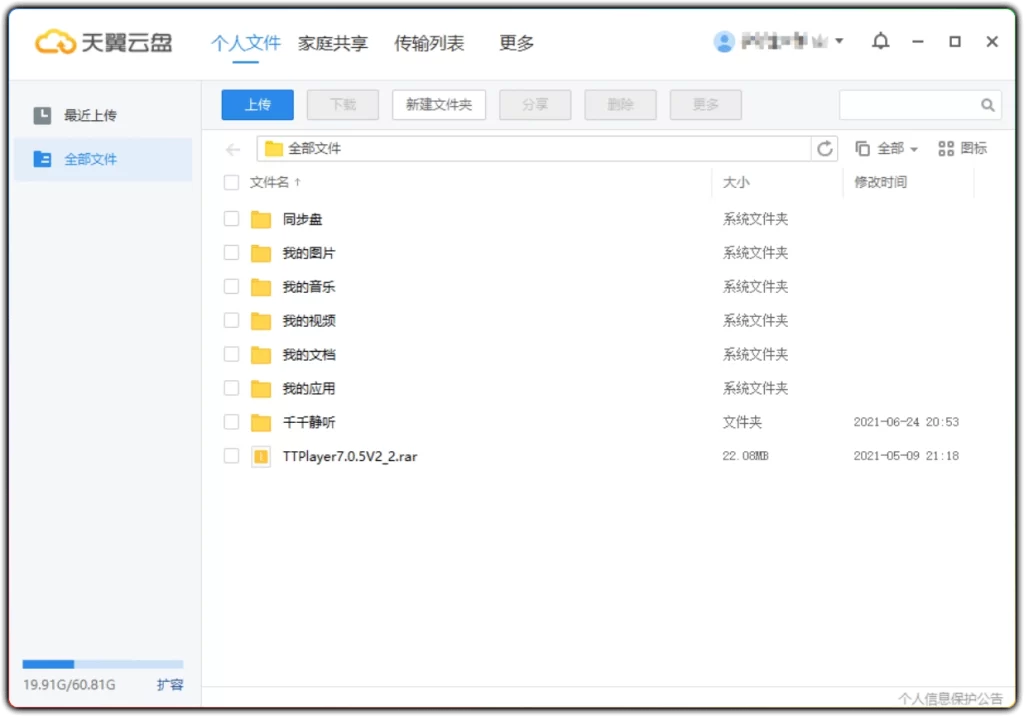The width and height of the screenshot is (1024, 716).
Task: Click into the search input field
Action: click(x=911, y=105)
